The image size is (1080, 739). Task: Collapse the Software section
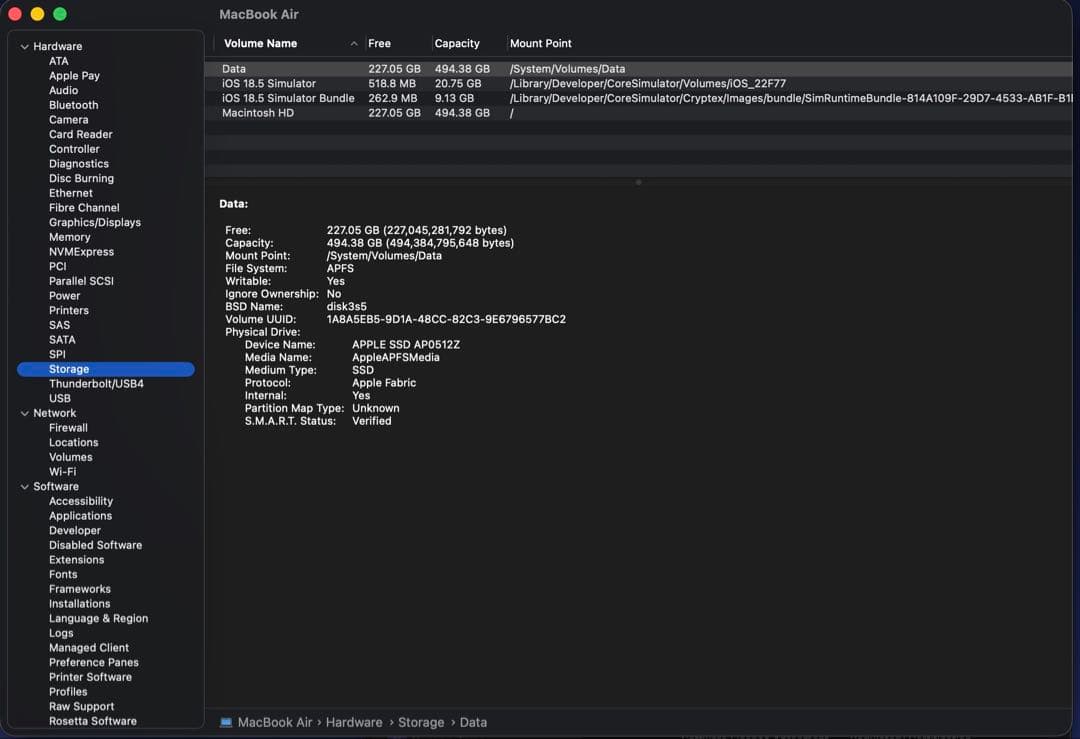pyautogui.click(x=25, y=487)
